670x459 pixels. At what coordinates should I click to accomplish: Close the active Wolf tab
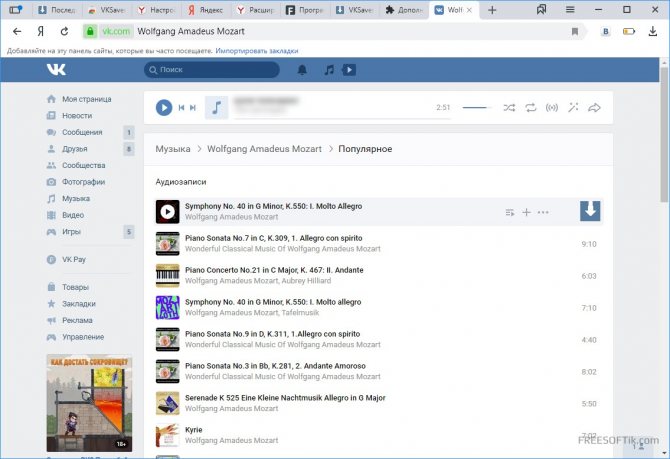click(469, 10)
